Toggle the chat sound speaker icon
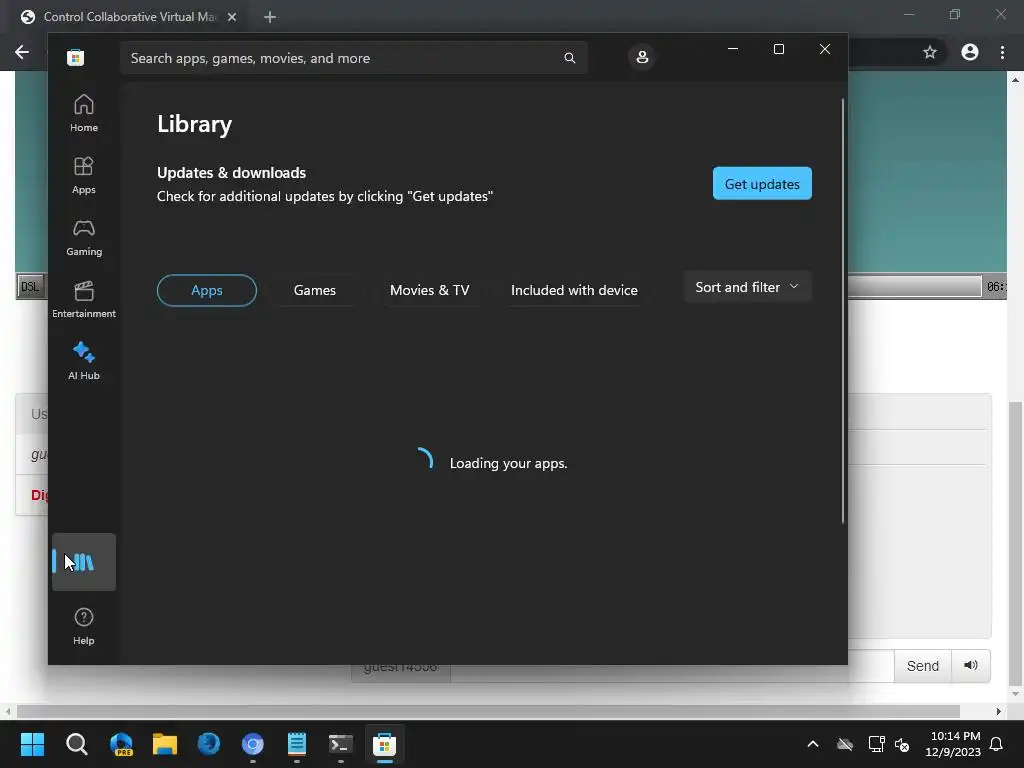 970,665
